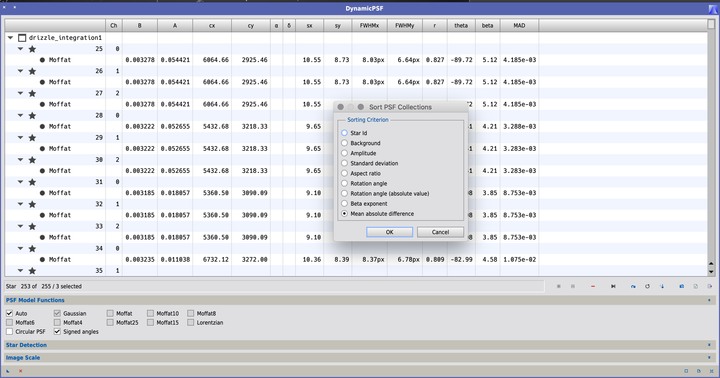Click the first gray expand-all icon in toolbar
Image resolution: width=720 pixels, height=378 pixels.
(x=559, y=286)
